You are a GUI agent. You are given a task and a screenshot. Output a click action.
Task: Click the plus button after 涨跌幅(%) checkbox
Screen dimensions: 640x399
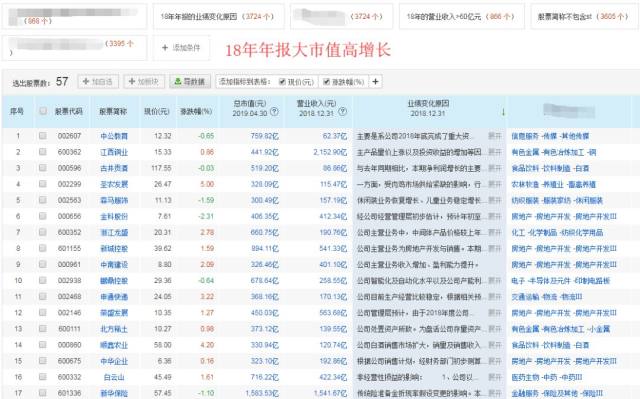[x=375, y=82]
